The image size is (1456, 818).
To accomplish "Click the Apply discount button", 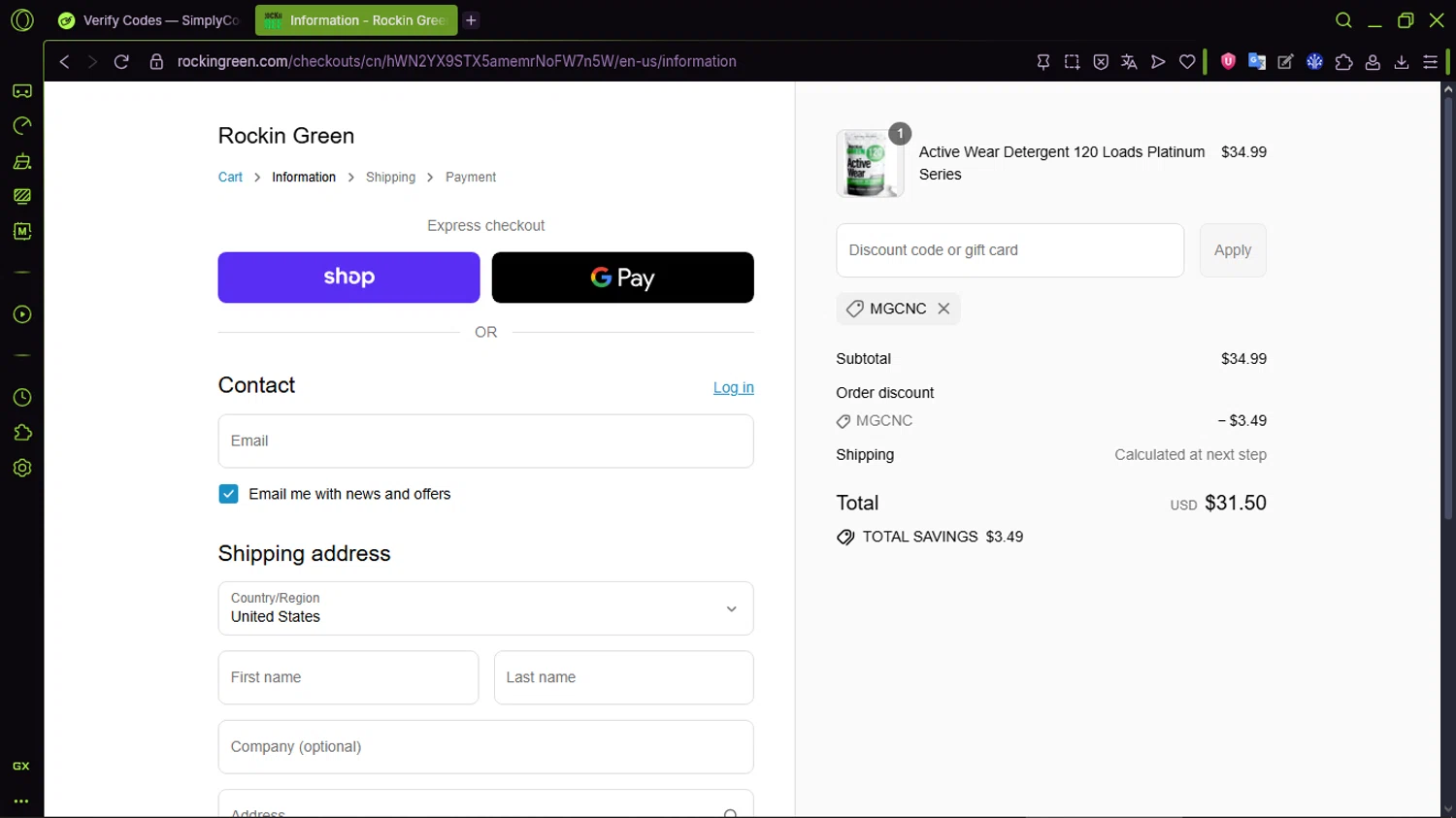I will click(x=1233, y=250).
